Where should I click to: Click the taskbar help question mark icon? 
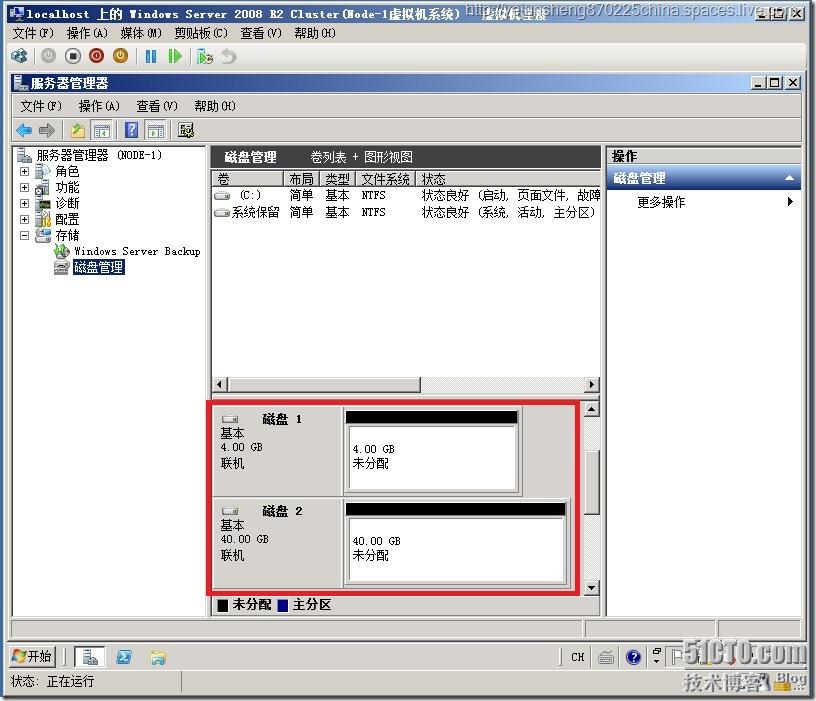coord(633,657)
